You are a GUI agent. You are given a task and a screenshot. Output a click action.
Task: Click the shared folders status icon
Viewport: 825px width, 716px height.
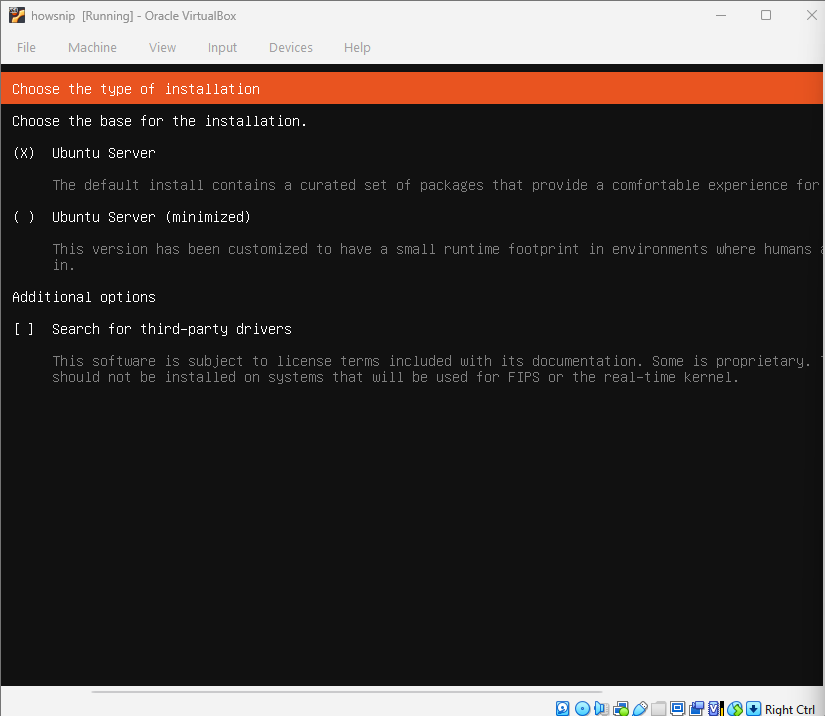(658, 709)
